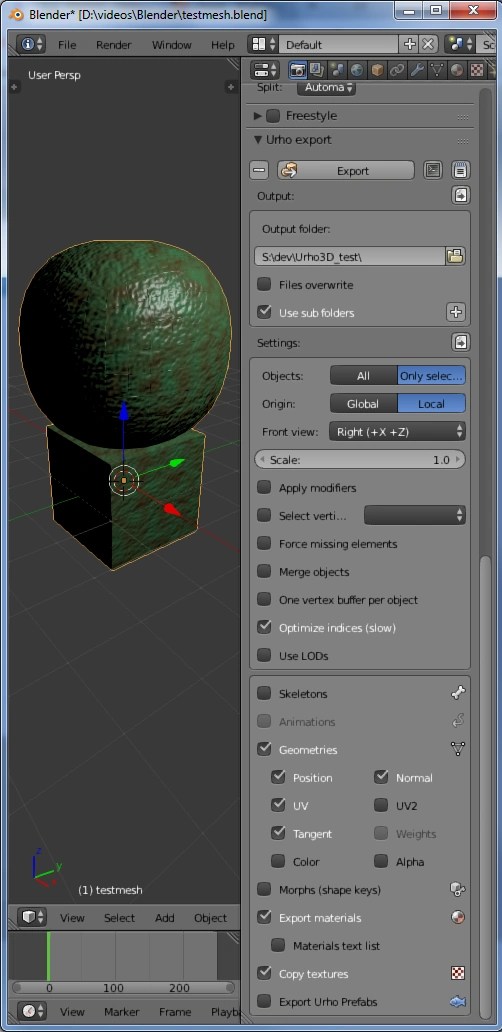This screenshot has width=502, height=1032.
Task: Enable Apply modifiers checkbox
Action: pyautogui.click(x=264, y=487)
